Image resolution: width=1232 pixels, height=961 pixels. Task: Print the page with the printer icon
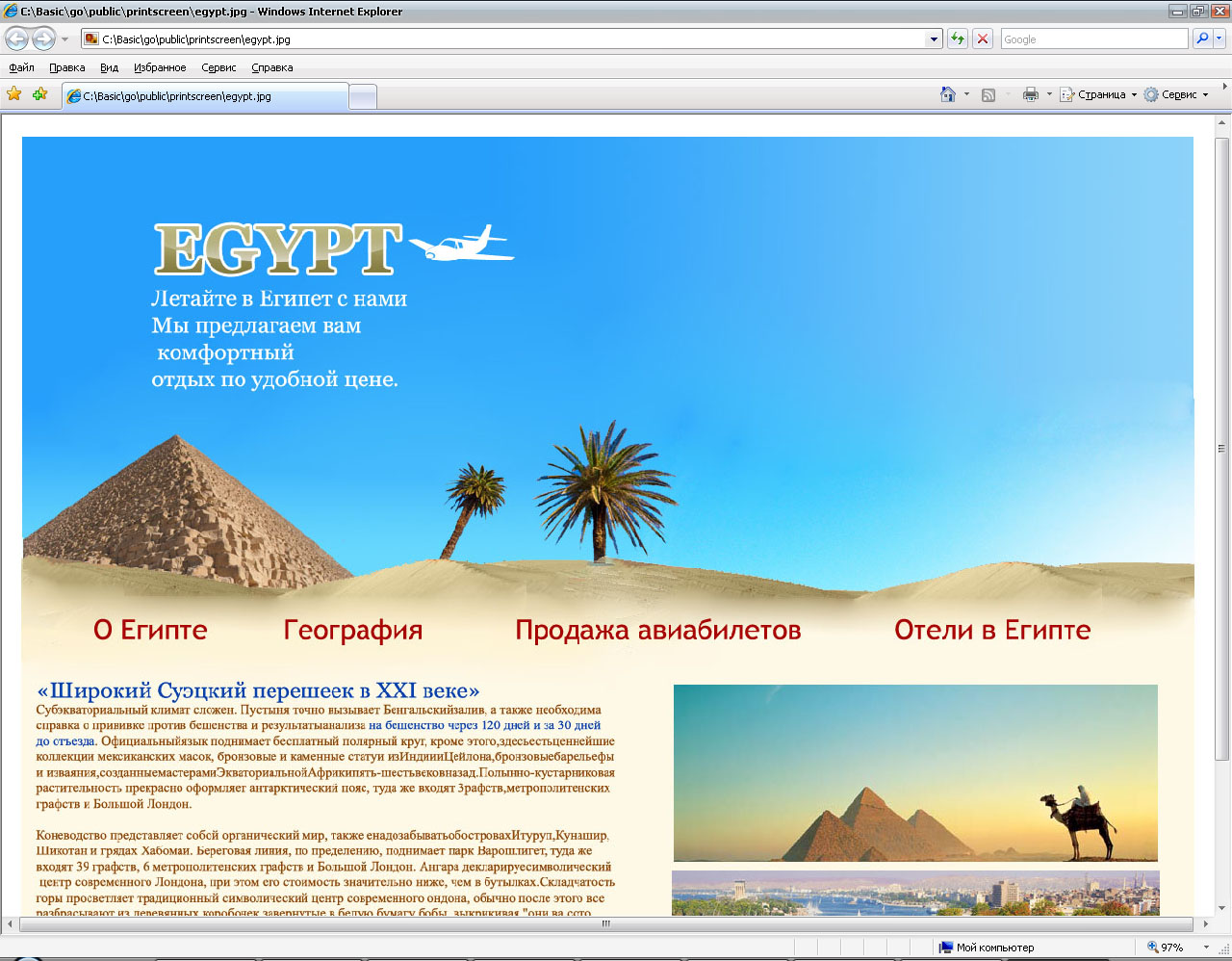tap(1031, 94)
